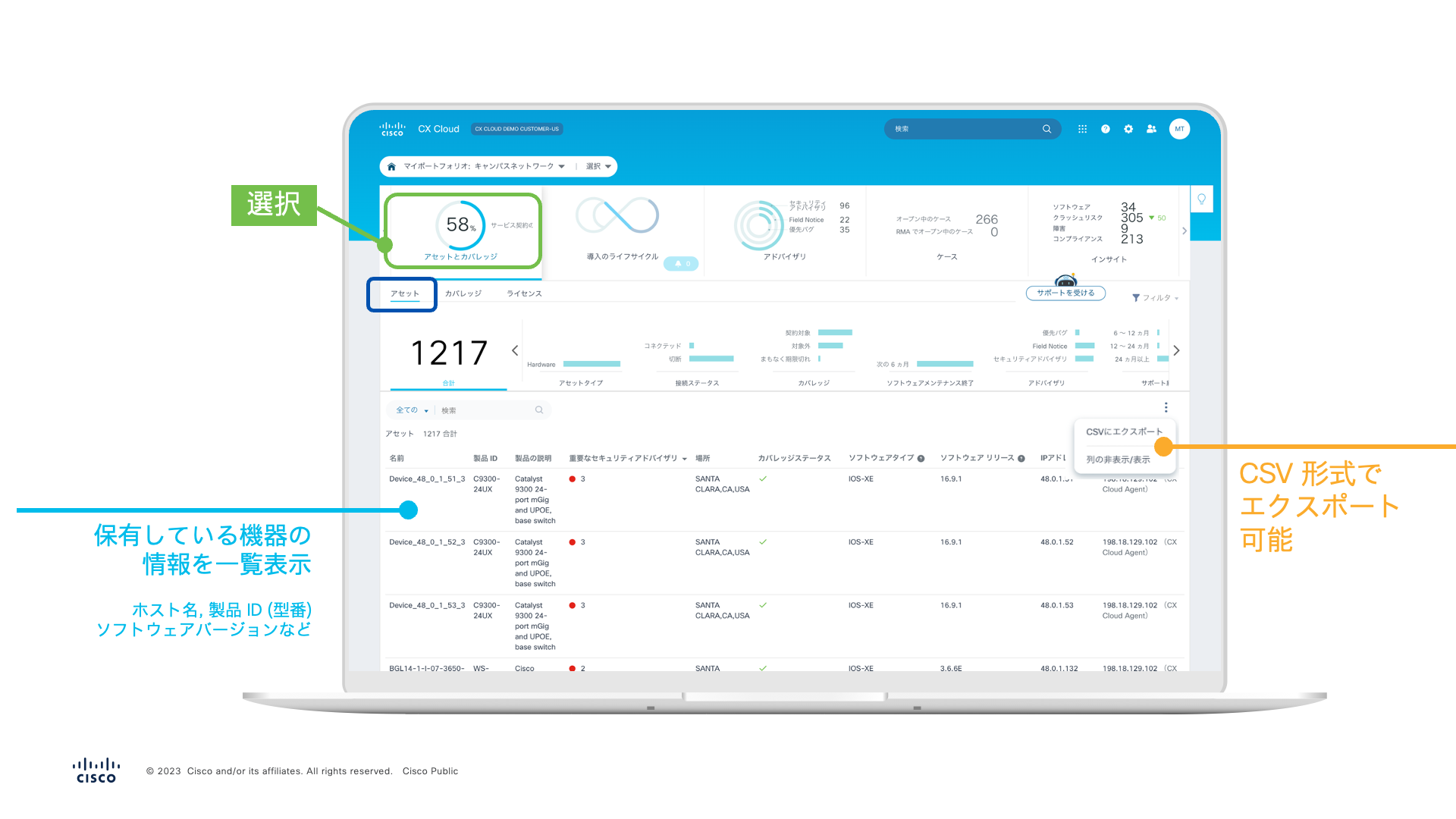Open the three-dot table options menu
Viewport: 1456px width, 819px height.
tap(1166, 407)
